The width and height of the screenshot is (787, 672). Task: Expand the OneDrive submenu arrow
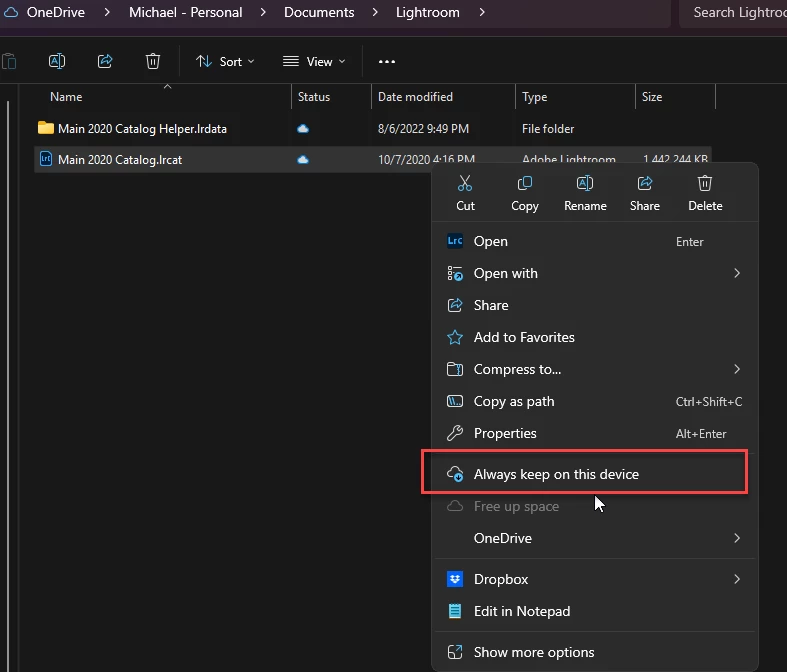coord(737,538)
